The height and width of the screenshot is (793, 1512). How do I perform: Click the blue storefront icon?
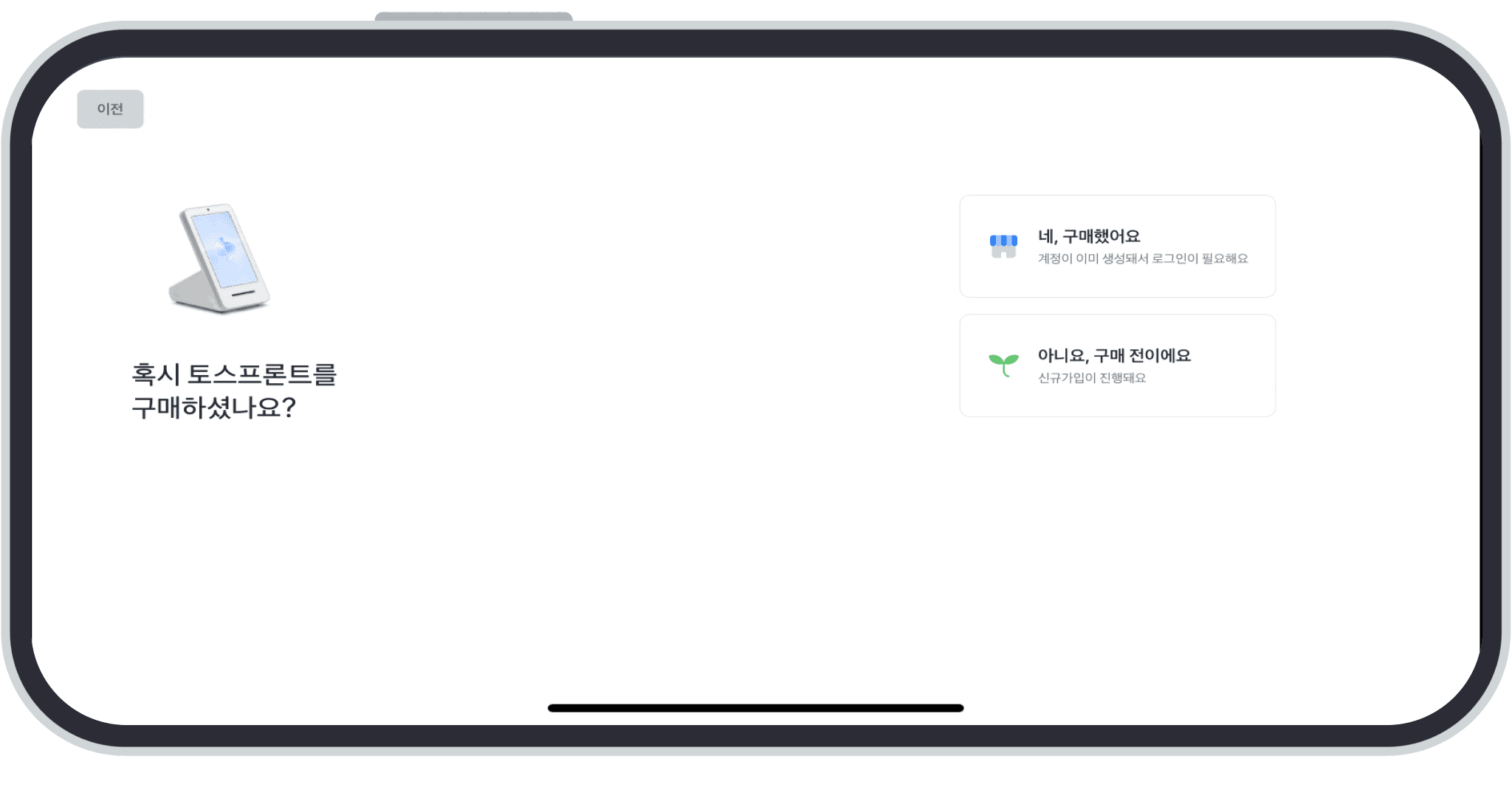(1003, 247)
